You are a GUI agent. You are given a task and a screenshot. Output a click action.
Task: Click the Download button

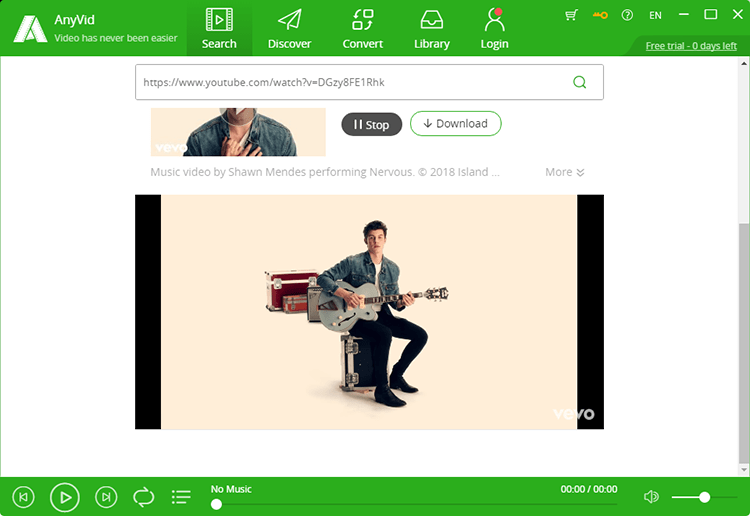(456, 123)
